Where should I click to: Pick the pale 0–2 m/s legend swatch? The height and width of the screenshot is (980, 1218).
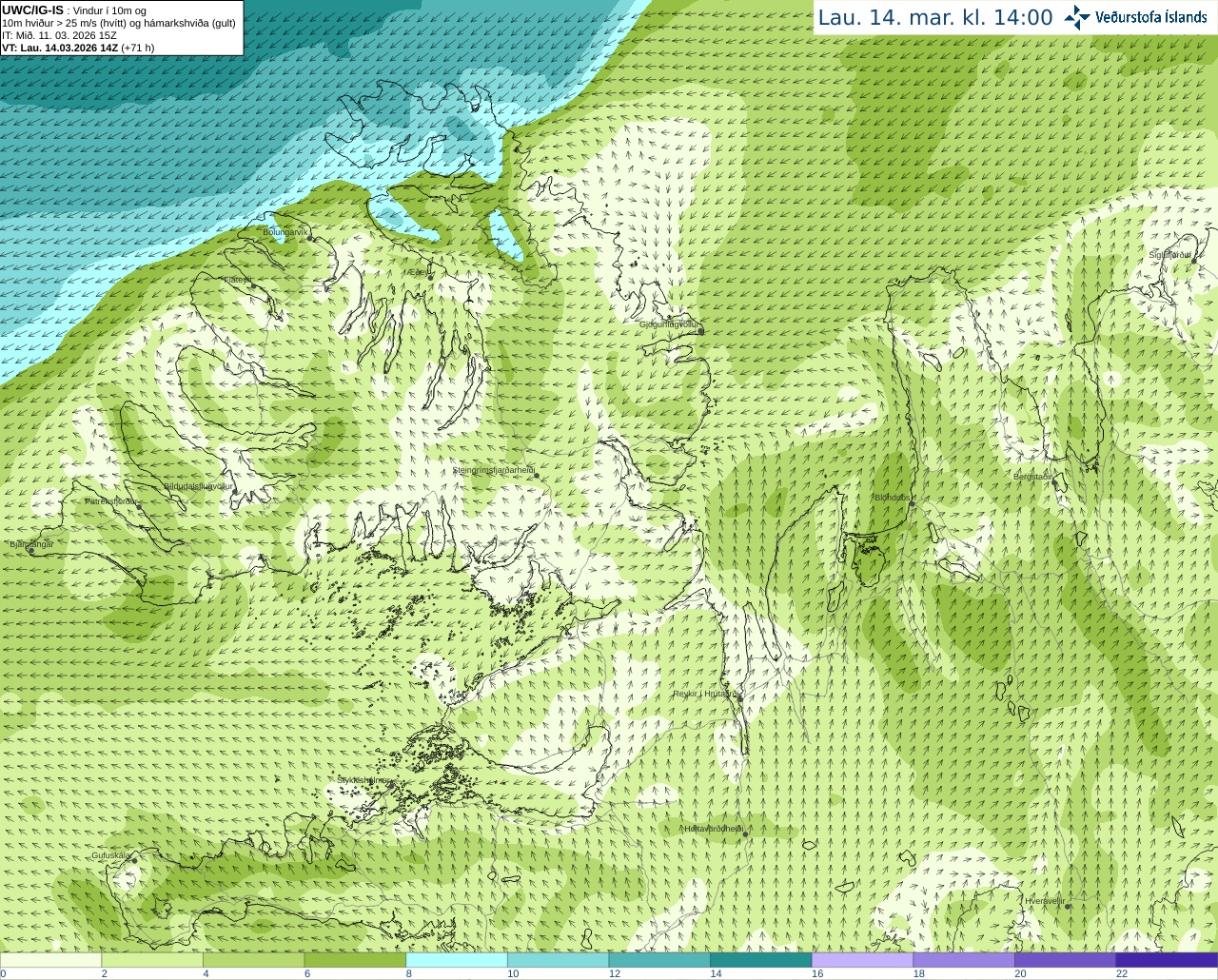pyautogui.click(x=50, y=960)
